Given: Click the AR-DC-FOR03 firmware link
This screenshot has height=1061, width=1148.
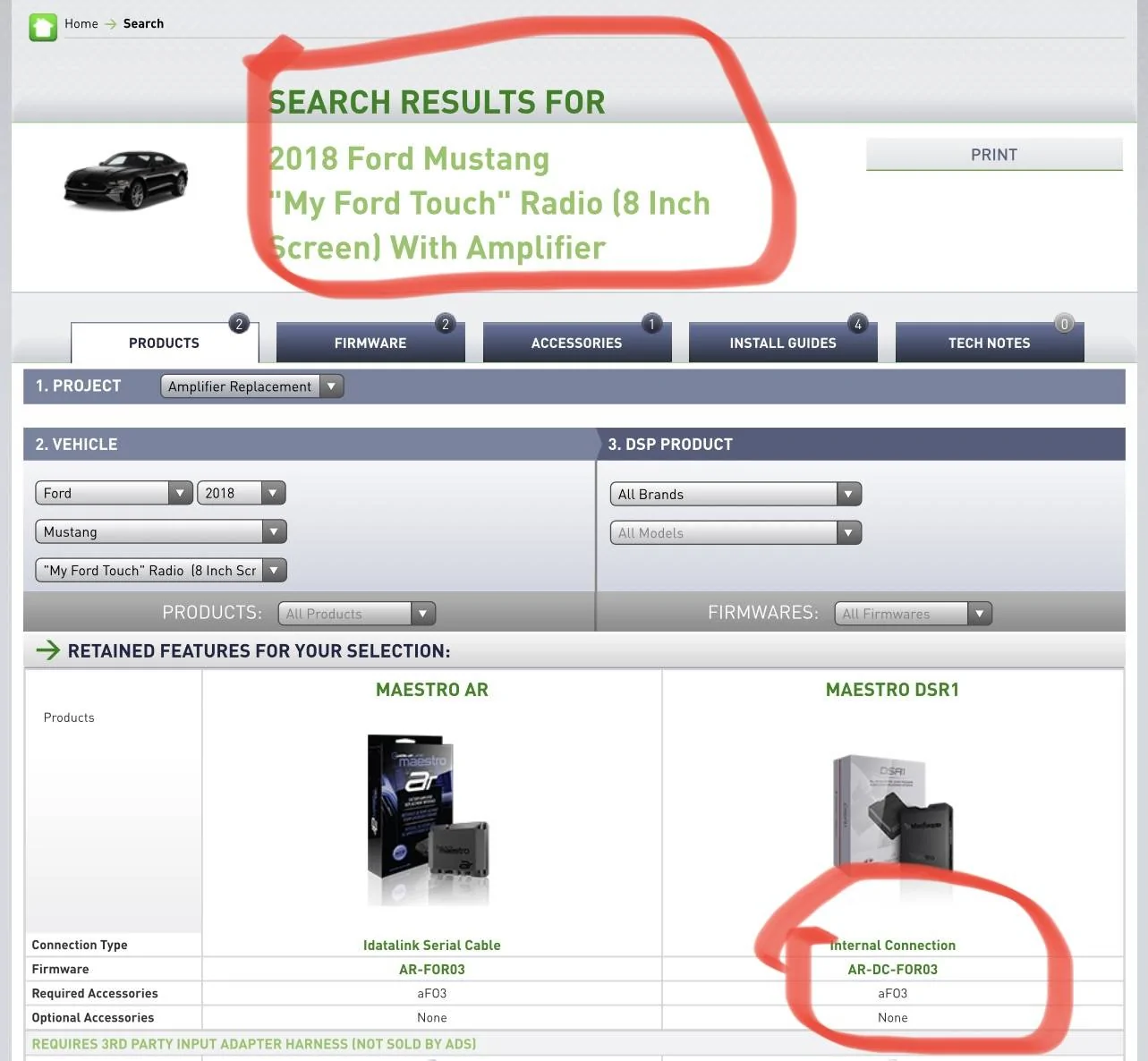Looking at the screenshot, I should 892,969.
